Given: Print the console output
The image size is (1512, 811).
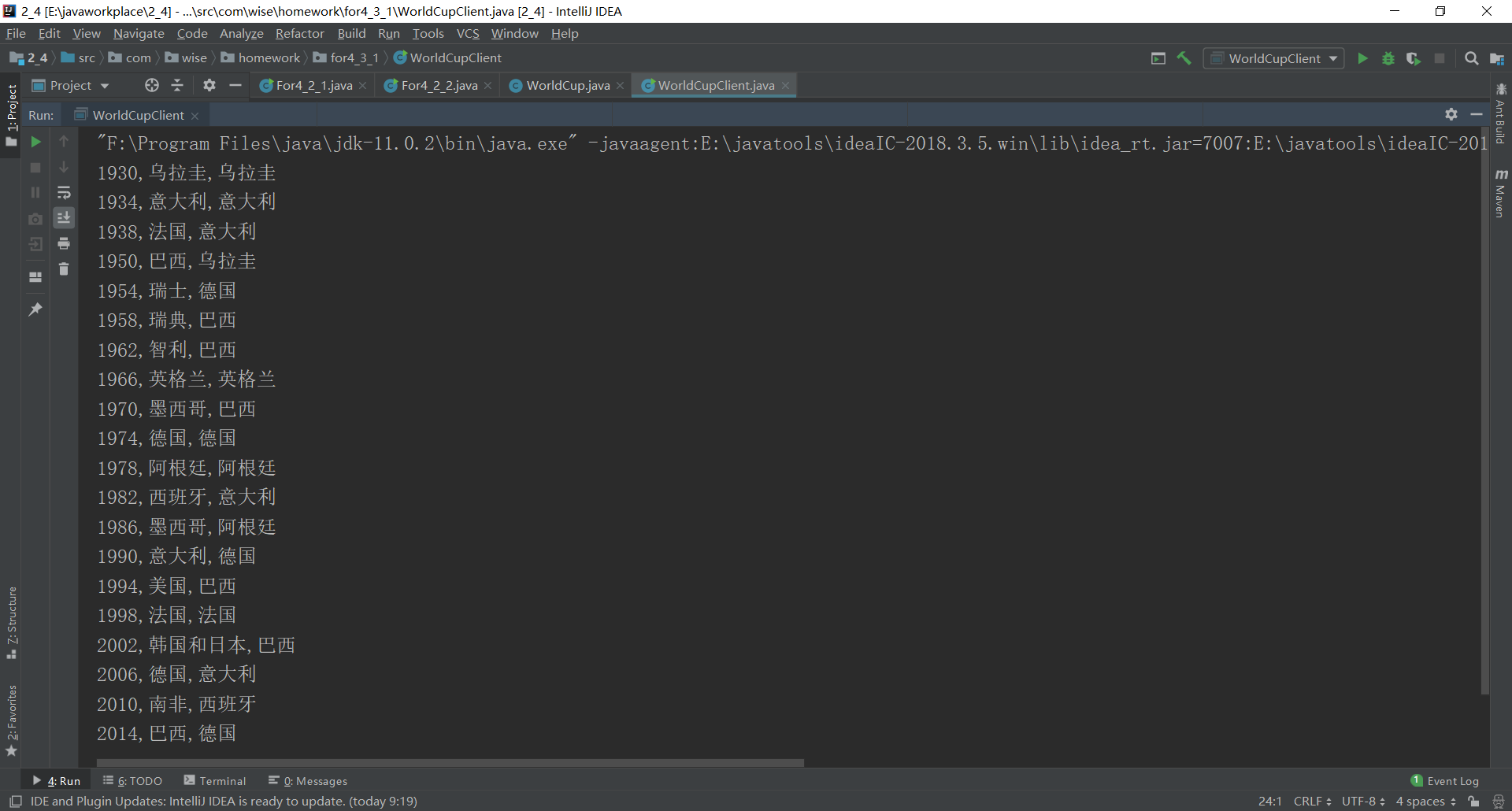Looking at the screenshot, I should 64,244.
